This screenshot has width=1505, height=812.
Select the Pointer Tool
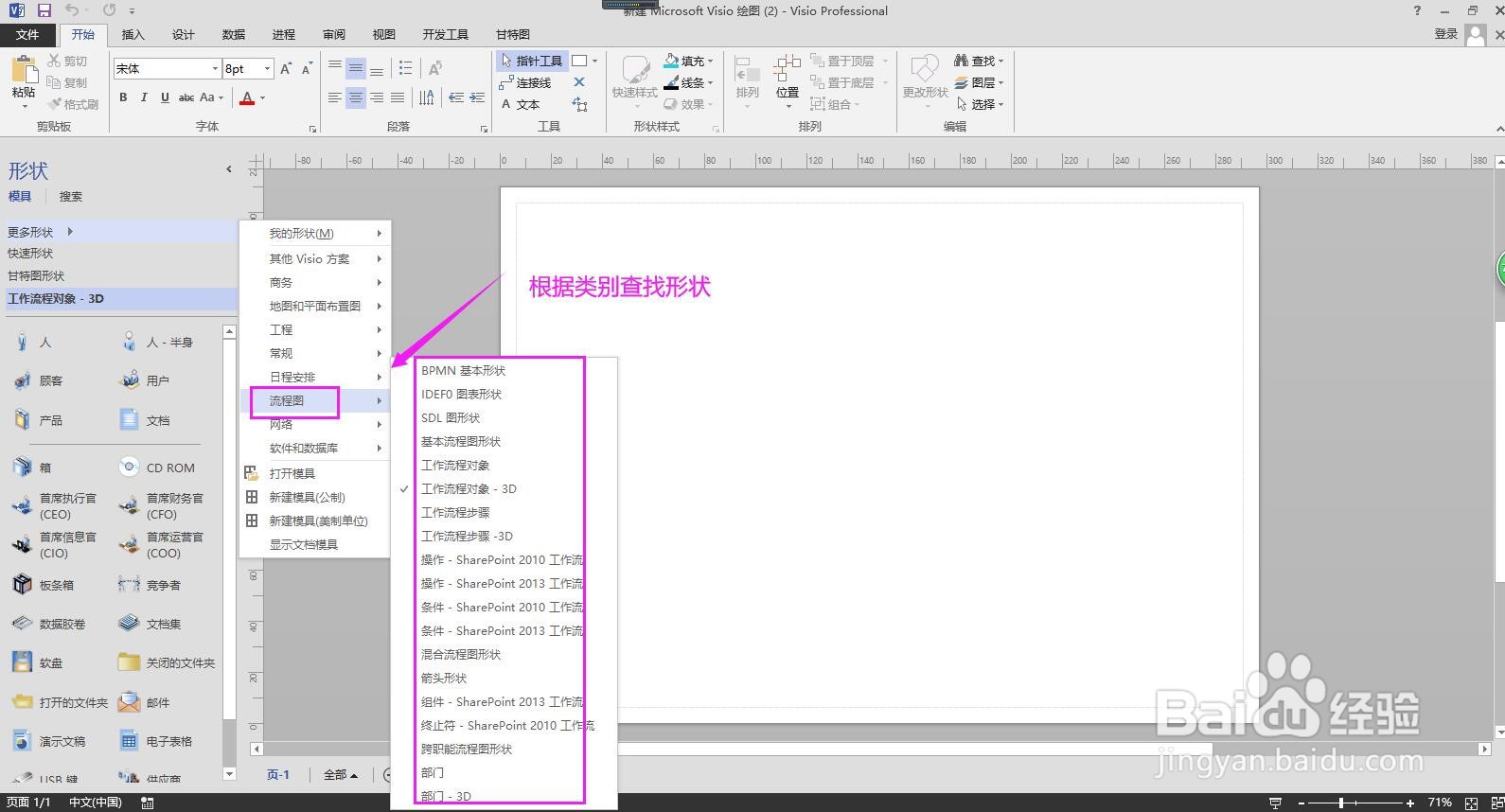point(531,61)
